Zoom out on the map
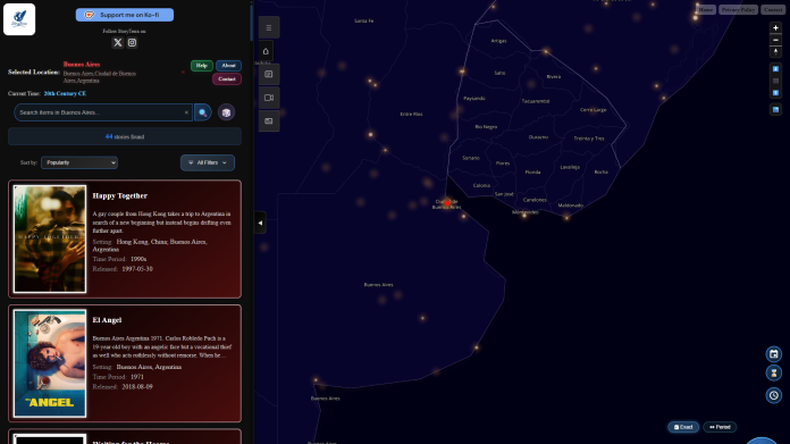 pyautogui.click(x=775, y=40)
